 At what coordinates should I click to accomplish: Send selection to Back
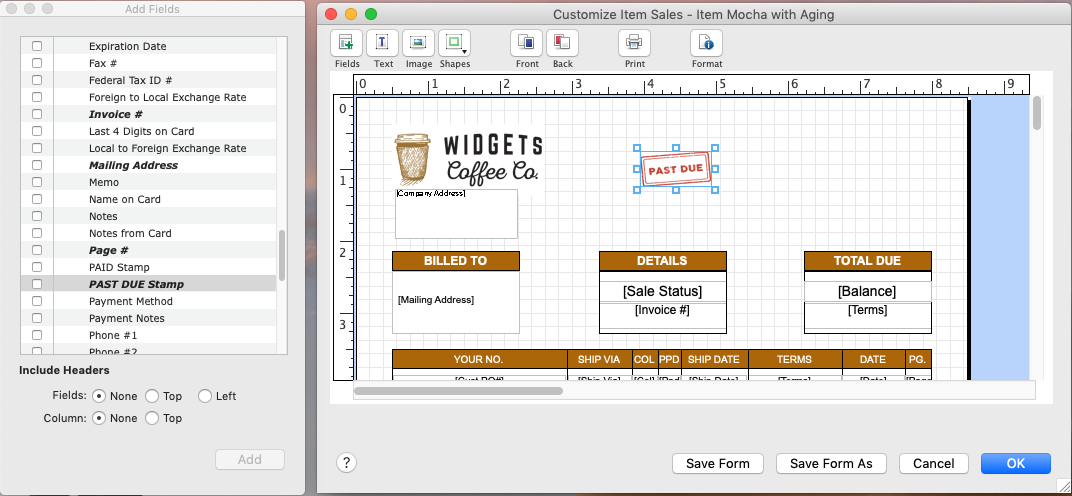click(x=563, y=43)
